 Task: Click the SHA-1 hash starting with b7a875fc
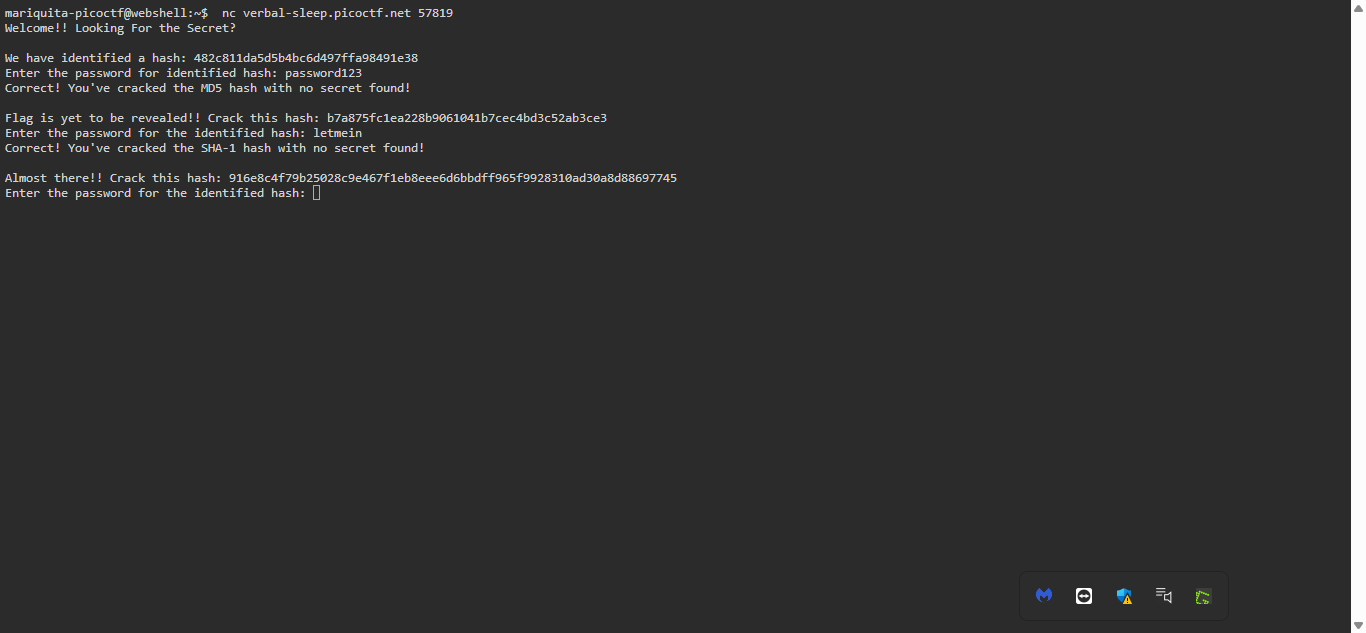click(x=467, y=118)
